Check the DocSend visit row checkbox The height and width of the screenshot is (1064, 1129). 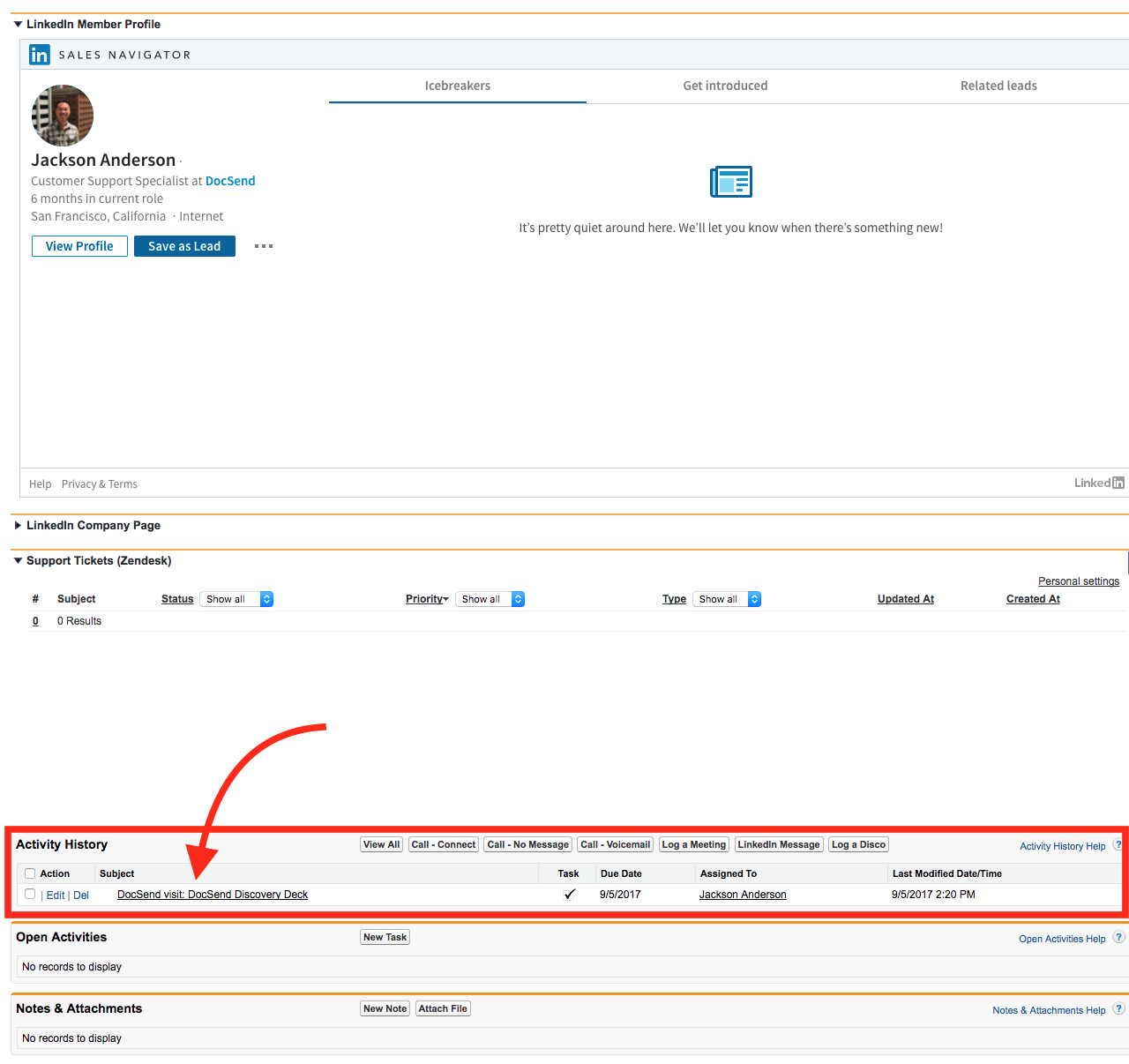pos(30,894)
